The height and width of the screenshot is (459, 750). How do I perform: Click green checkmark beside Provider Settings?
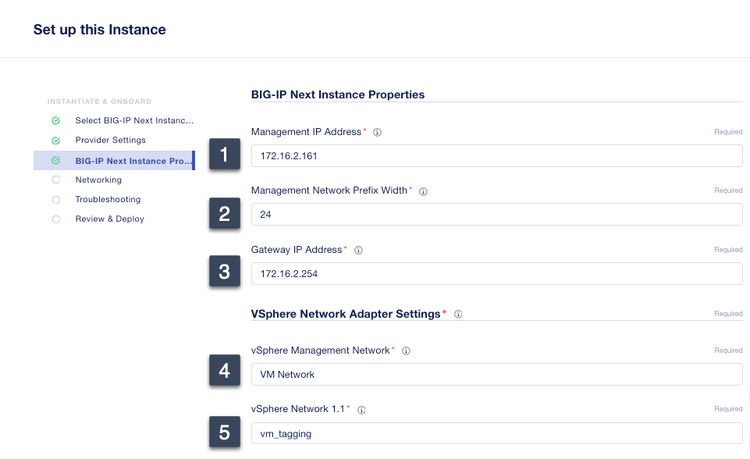pyautogui.click(x=56, y=141)
